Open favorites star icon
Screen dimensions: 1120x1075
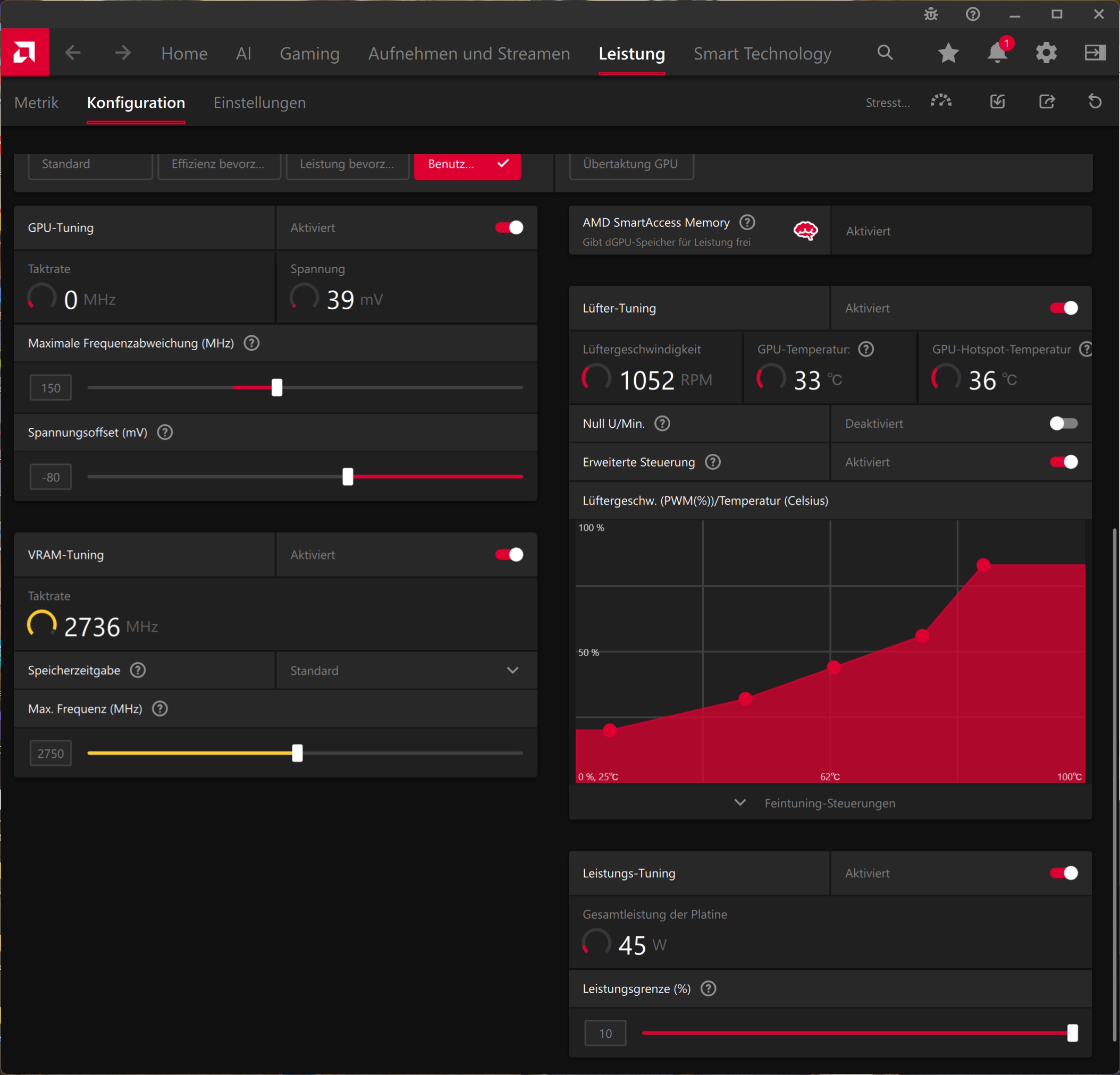click(948, 53)
